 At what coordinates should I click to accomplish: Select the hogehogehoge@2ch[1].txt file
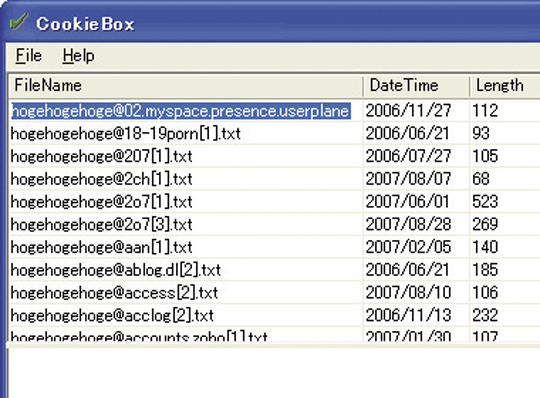102,179
